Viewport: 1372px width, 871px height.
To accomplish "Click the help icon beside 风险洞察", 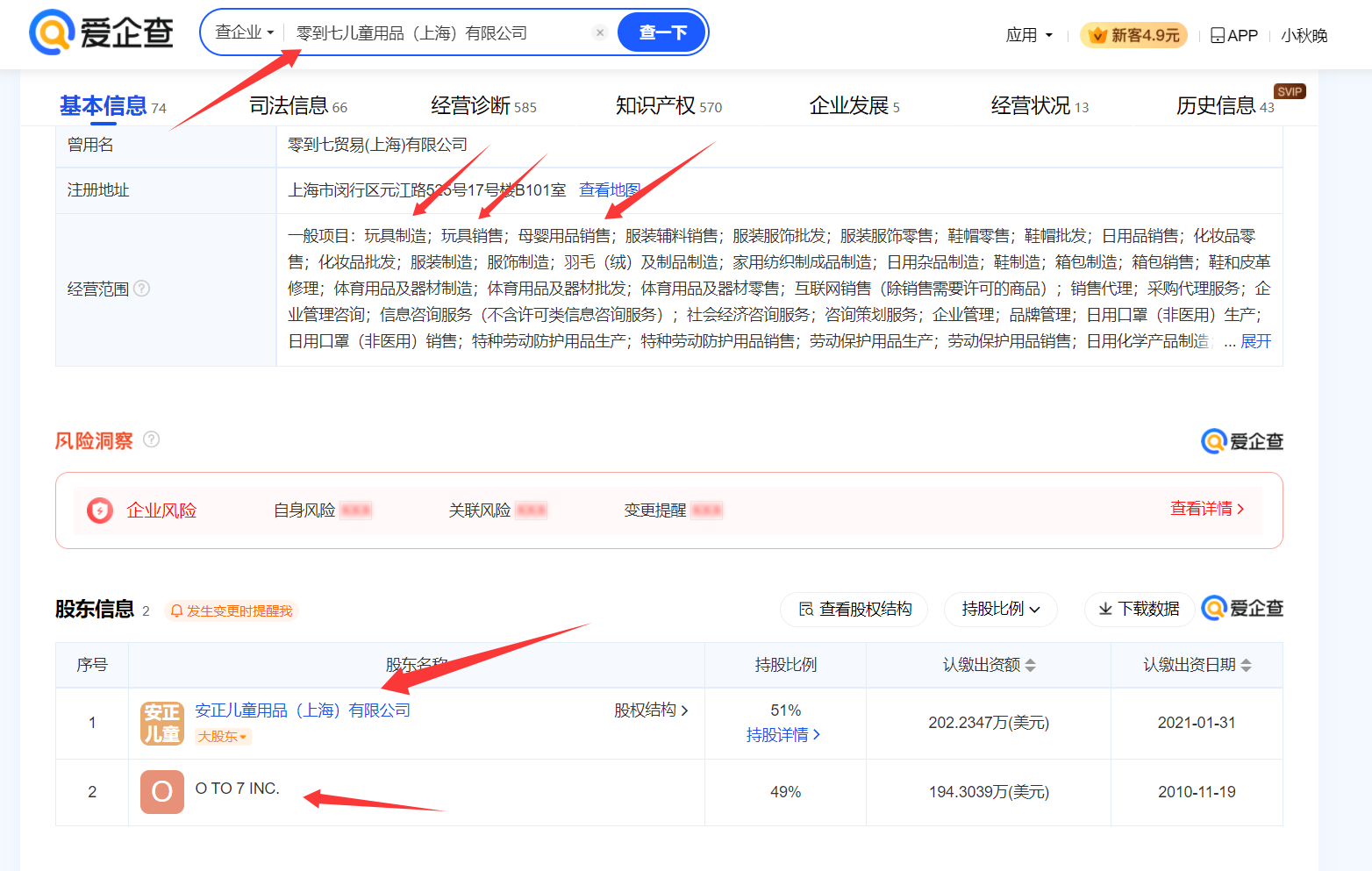I will click(x=151, y=439).
